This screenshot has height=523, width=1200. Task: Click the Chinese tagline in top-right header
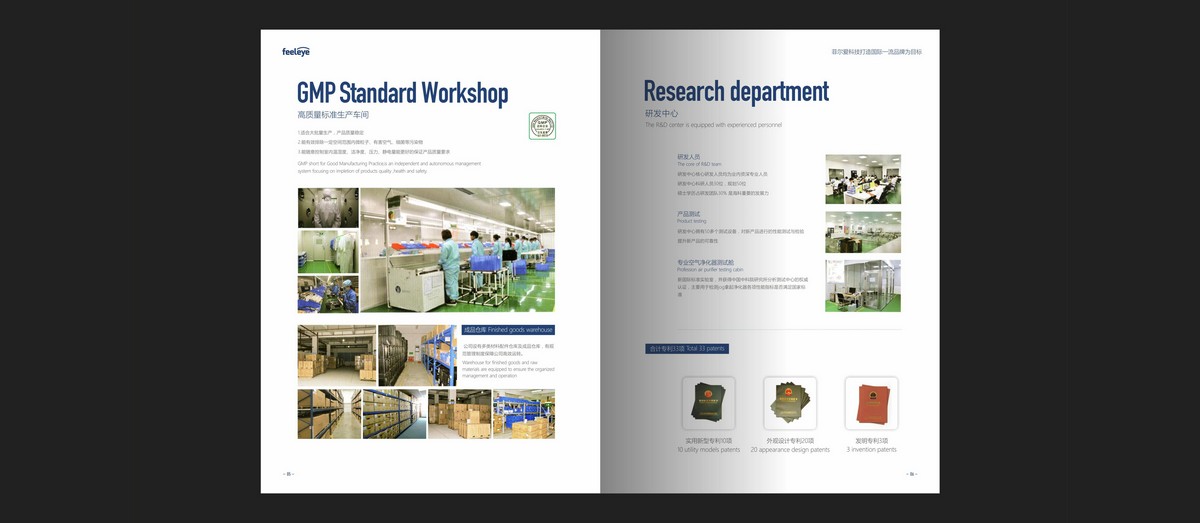[x=876, y=51]
